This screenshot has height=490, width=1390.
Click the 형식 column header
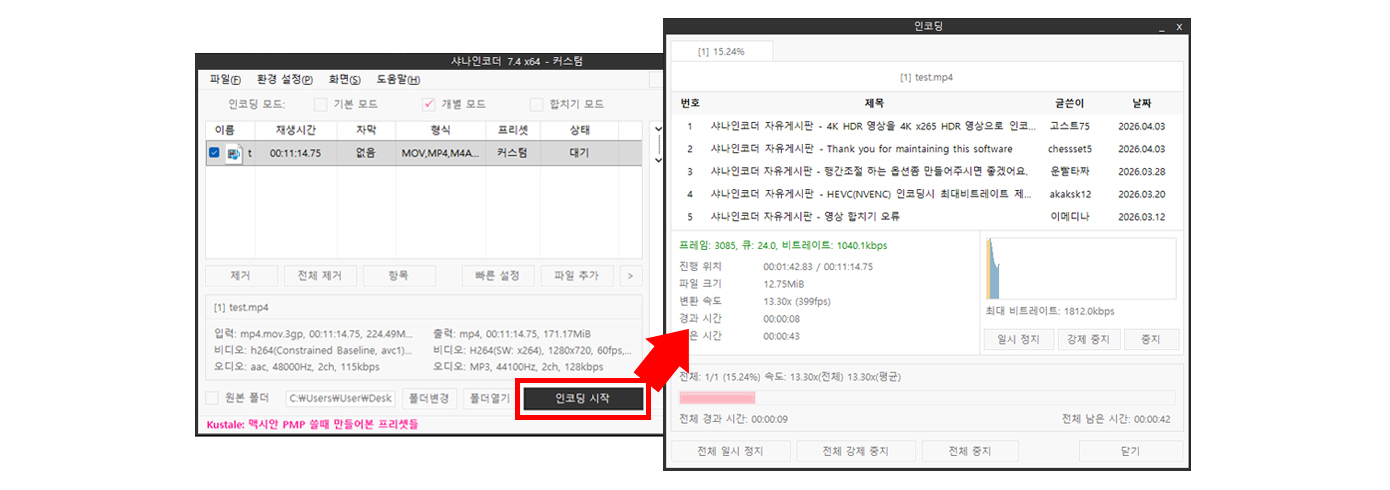coord(440,130)
